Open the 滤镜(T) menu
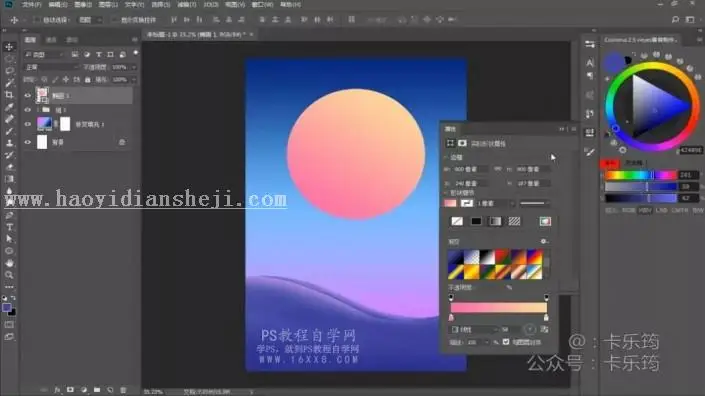The width and height of the screenshot is (705, 396). (x=186, y=4)
